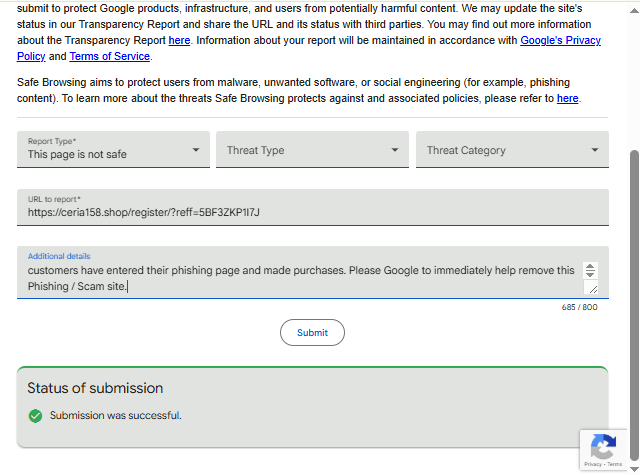Viewport: 640px width, 475px height.
Task: Open reCAPTCHA Terms link in badge
Action: pyautogui.click(x=616, y=465)
